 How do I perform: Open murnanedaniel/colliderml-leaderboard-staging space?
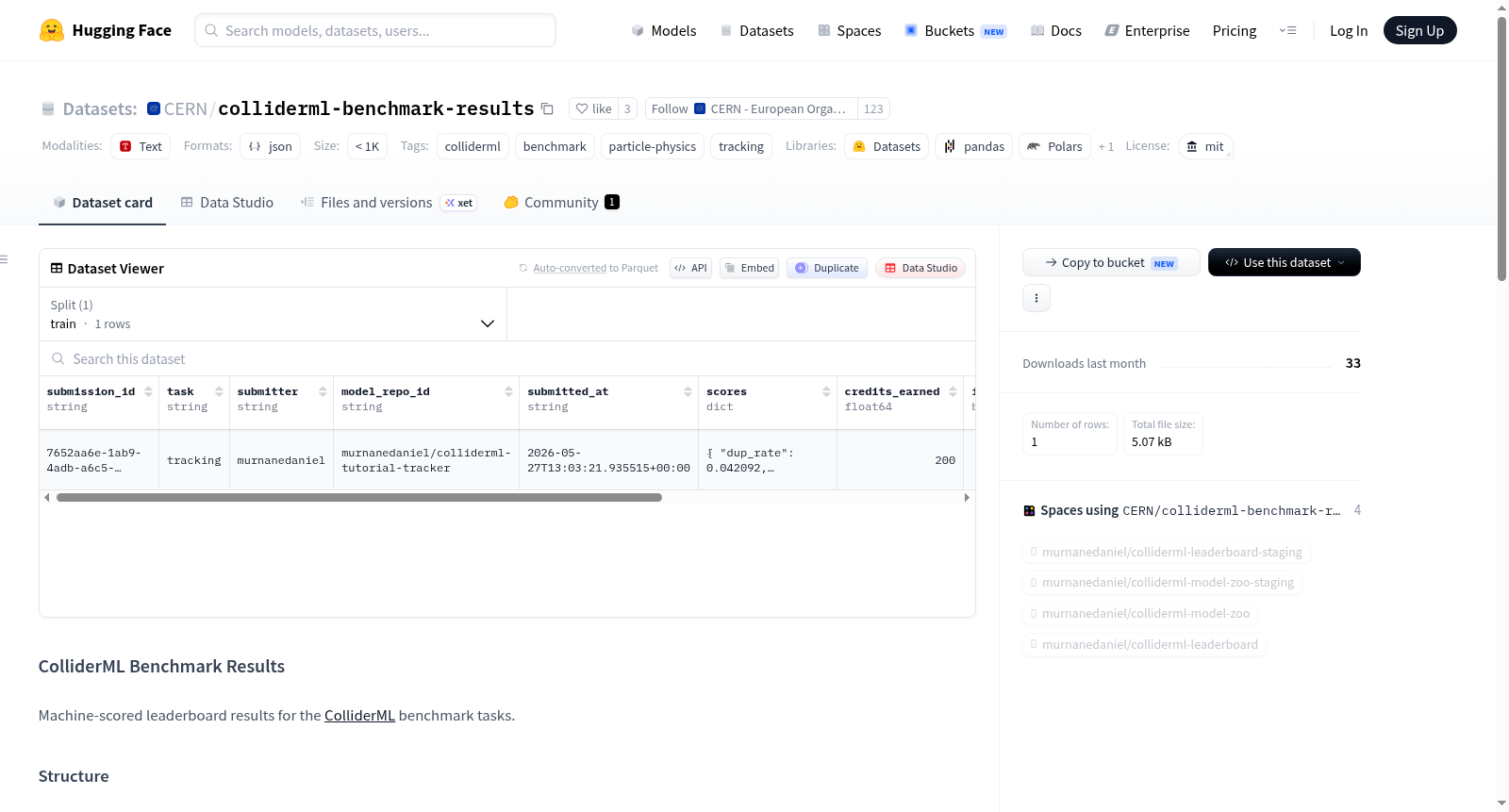1166,552
